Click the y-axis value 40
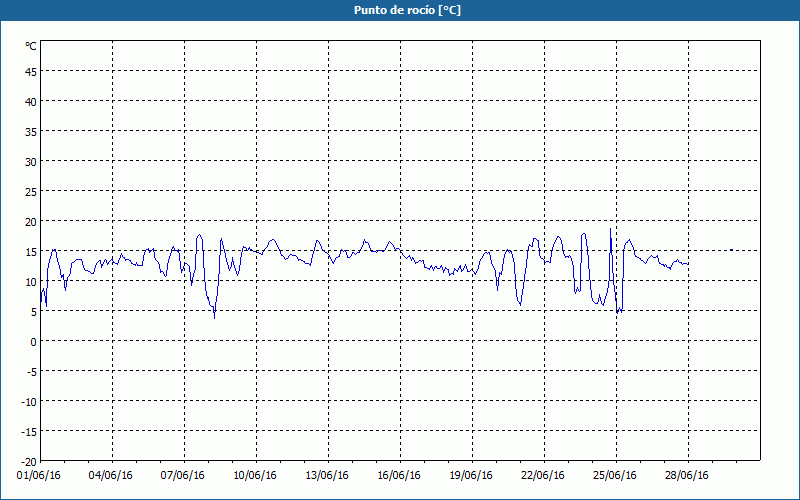 point(31,103)
